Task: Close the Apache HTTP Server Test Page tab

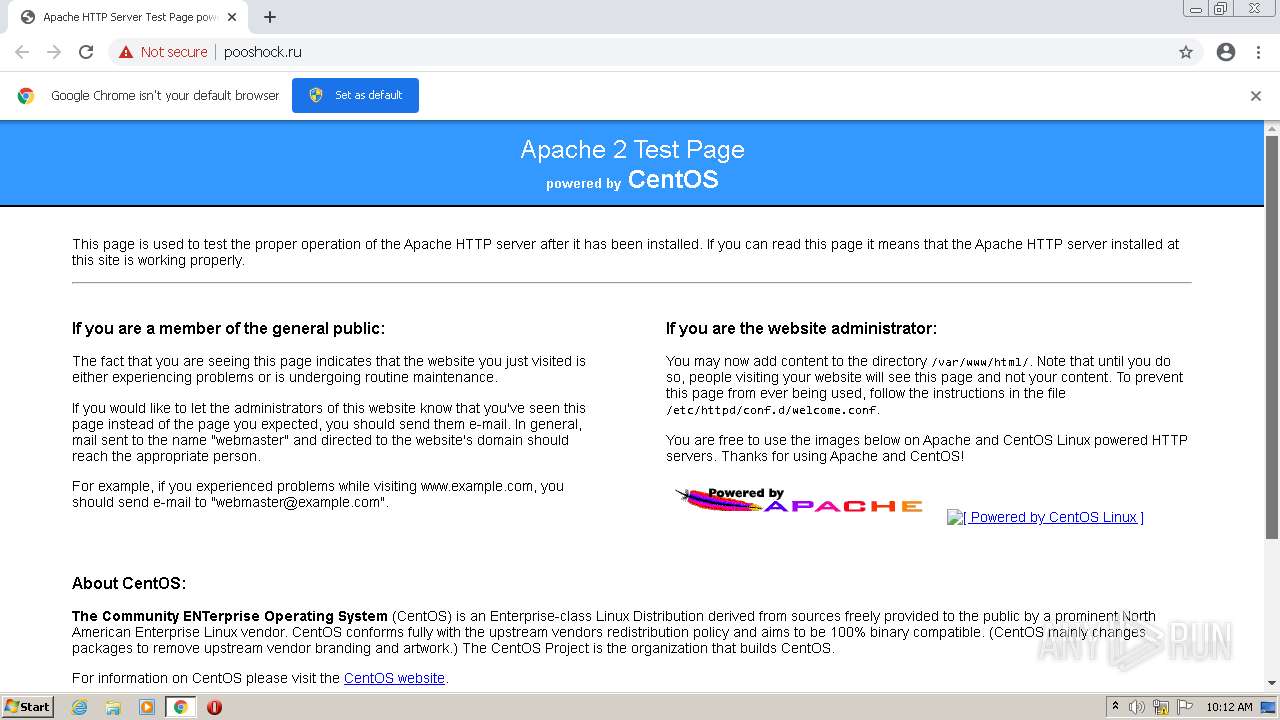Action: [232, 17]
